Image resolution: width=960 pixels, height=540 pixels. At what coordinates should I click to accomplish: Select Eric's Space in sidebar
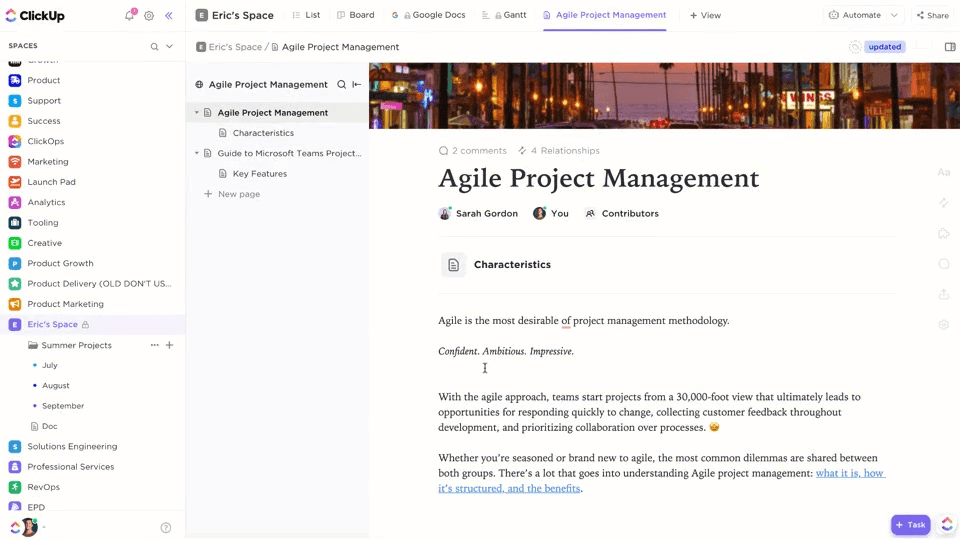pyautogui.click(x=52, y=324)
